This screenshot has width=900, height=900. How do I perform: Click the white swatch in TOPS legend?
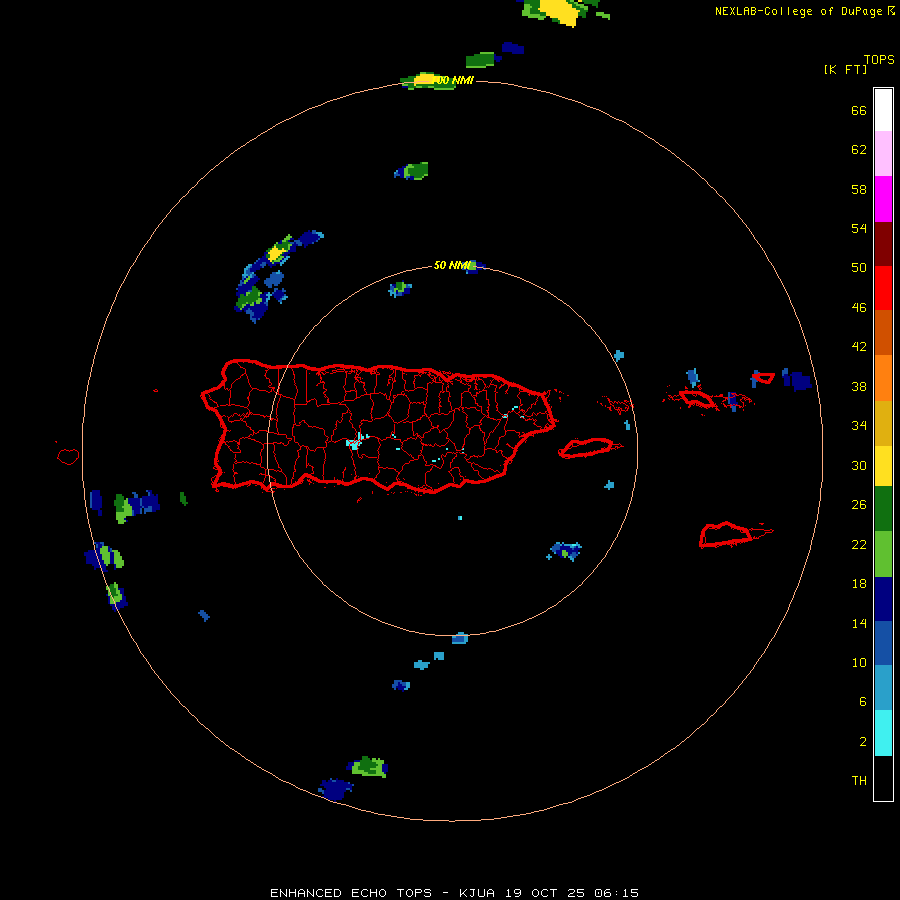(x=883, y=110)
